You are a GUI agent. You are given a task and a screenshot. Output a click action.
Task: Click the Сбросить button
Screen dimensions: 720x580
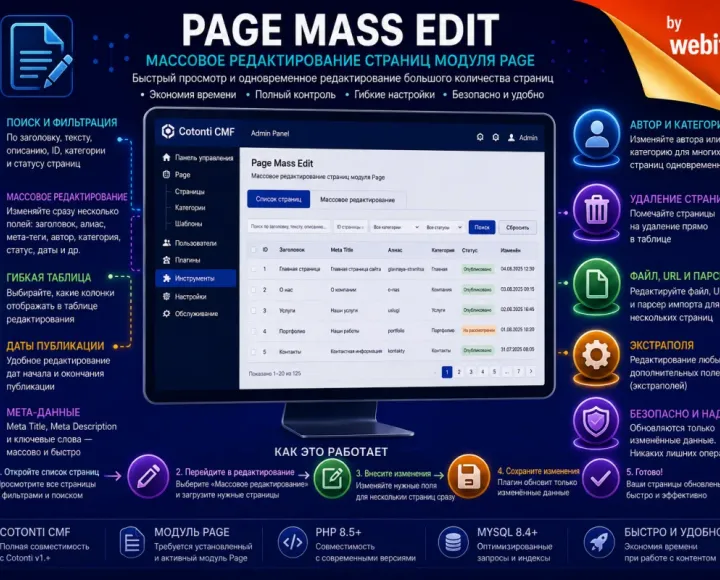518,228
